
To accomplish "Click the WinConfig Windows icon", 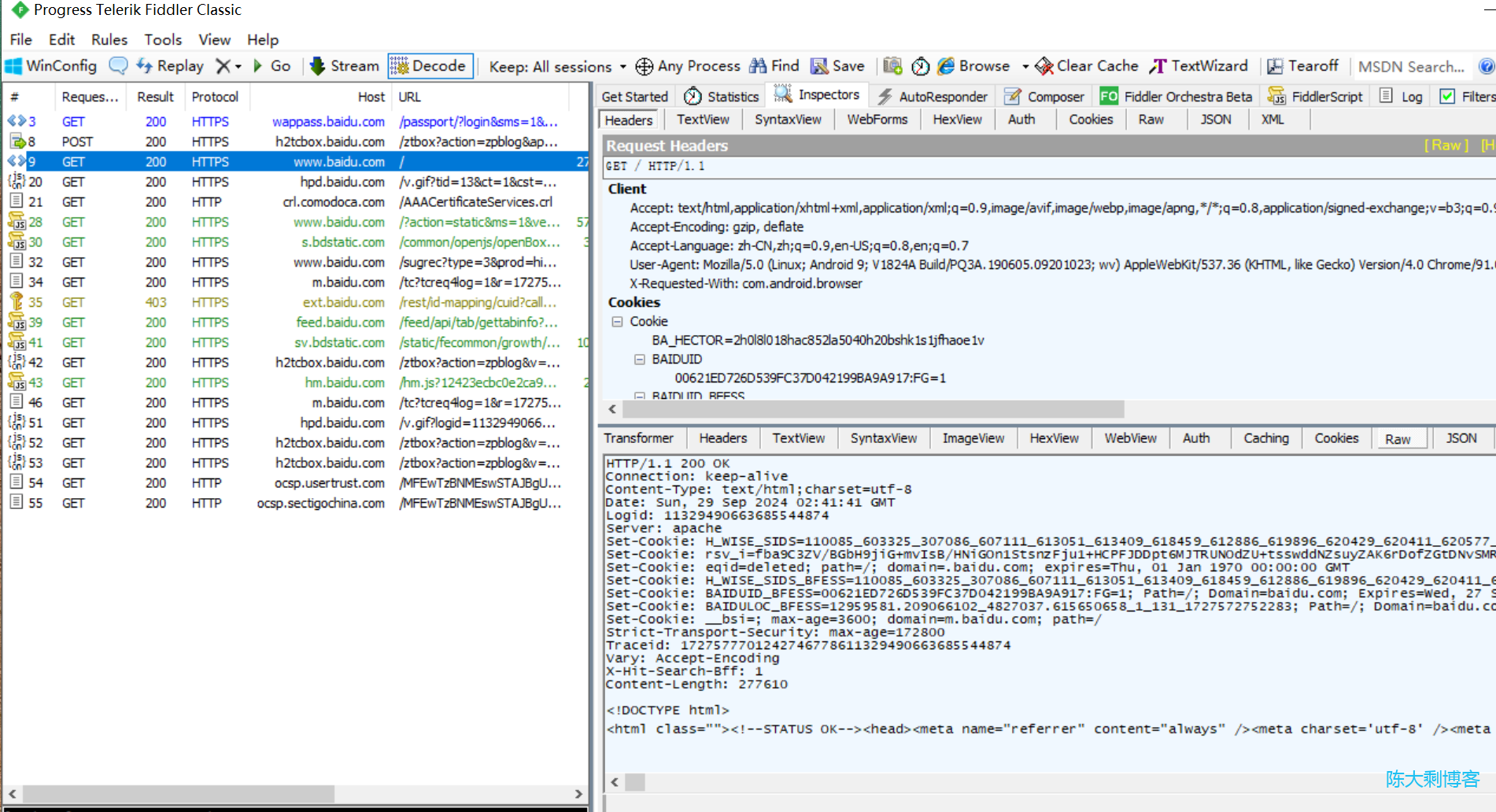I will click(x=13, y=66).
